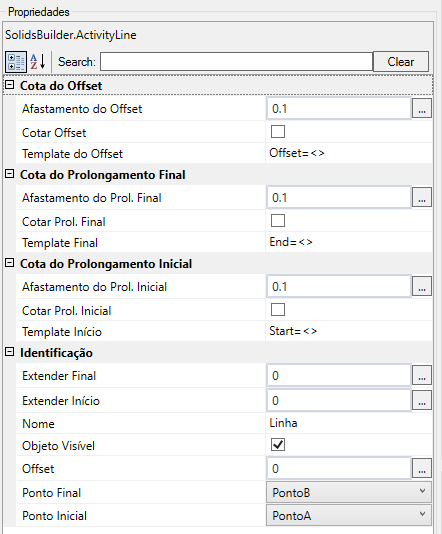Open ellipsis editor for Offset value

click(422, 468)
